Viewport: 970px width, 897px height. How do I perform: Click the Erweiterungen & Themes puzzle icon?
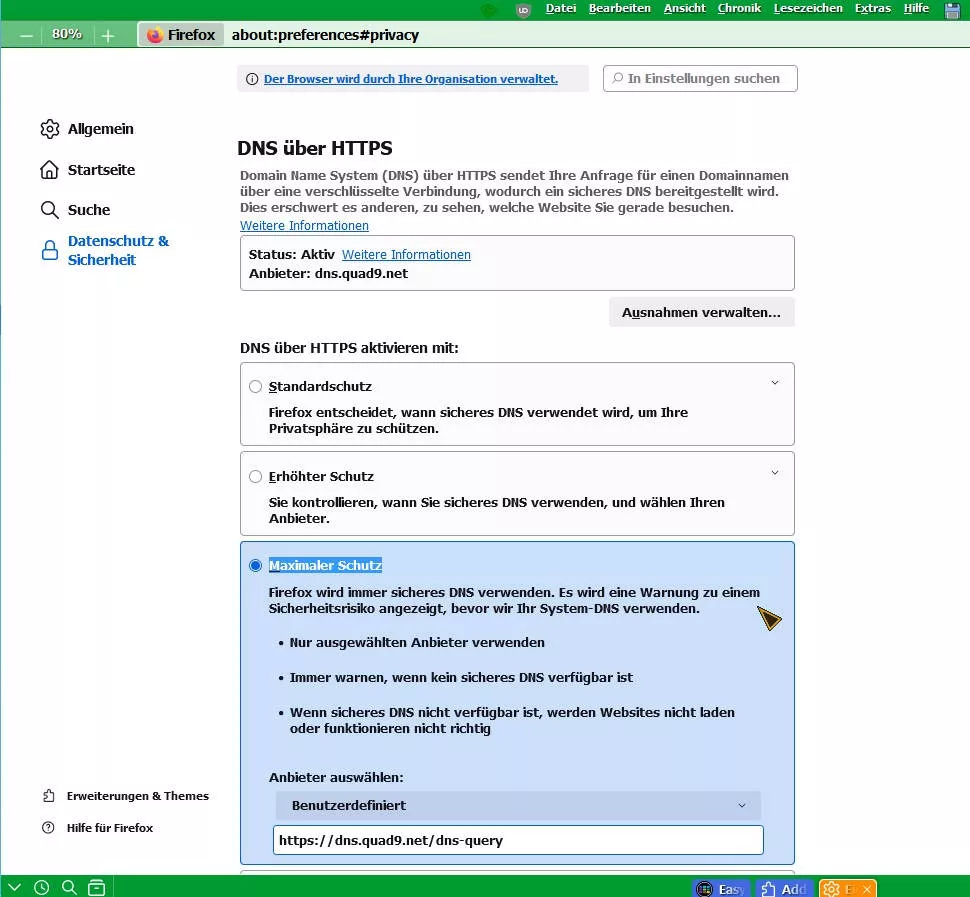[49, 796]
